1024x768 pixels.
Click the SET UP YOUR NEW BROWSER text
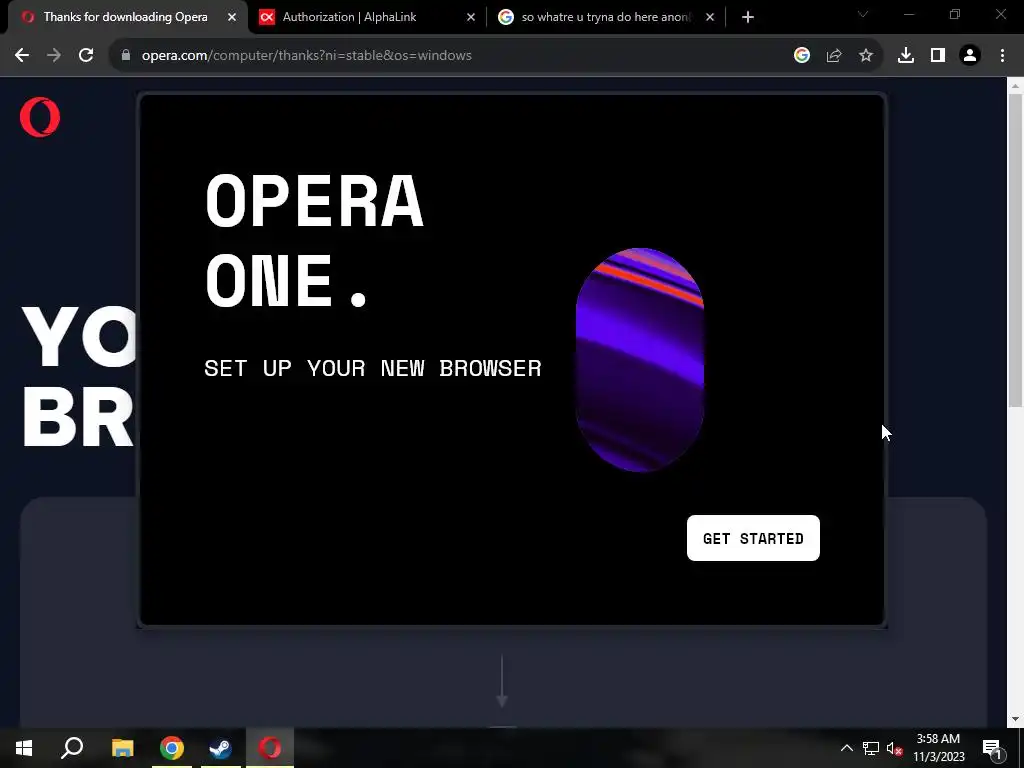(x=373, y=368)
